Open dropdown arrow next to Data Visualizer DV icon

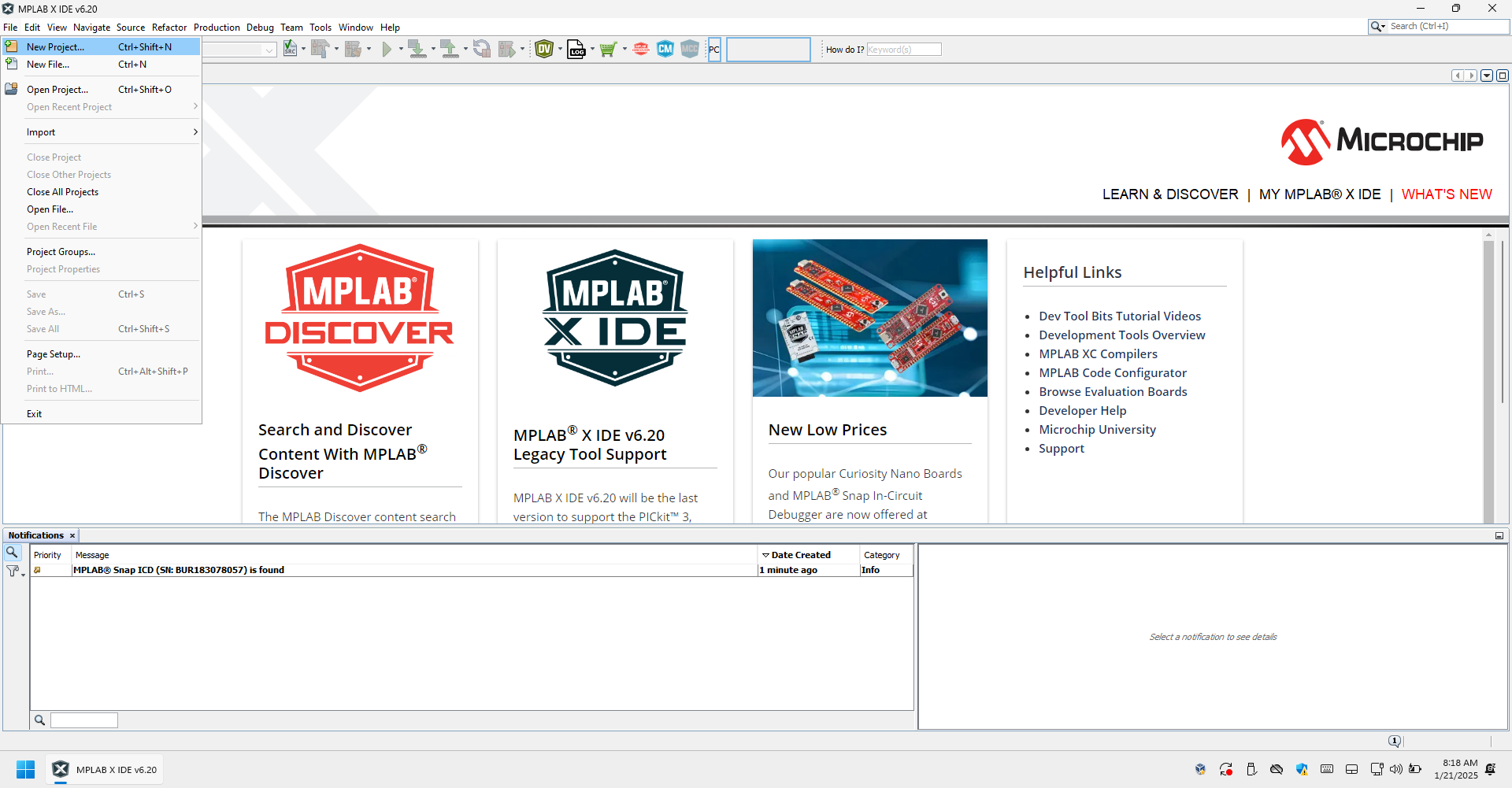560,49
